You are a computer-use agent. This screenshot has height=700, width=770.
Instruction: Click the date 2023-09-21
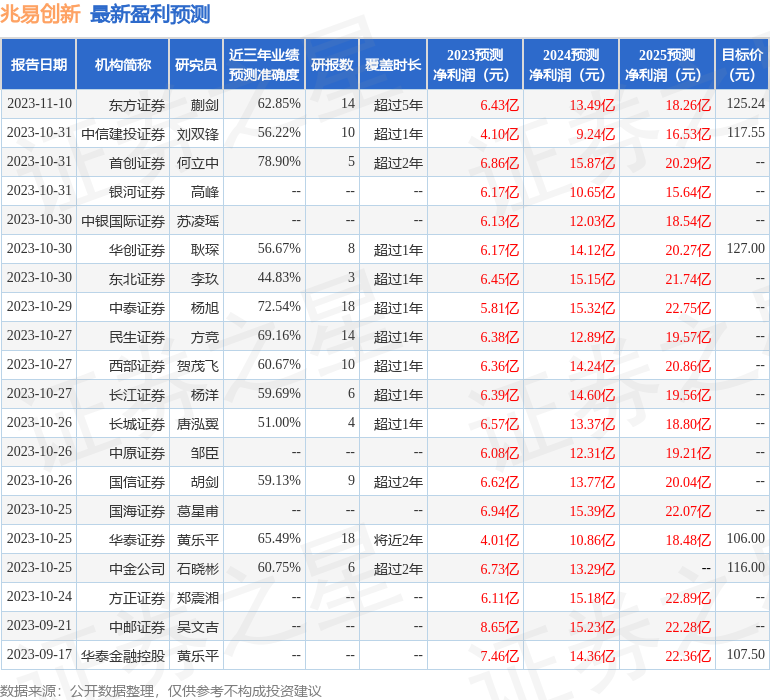(x=39, y=625)
